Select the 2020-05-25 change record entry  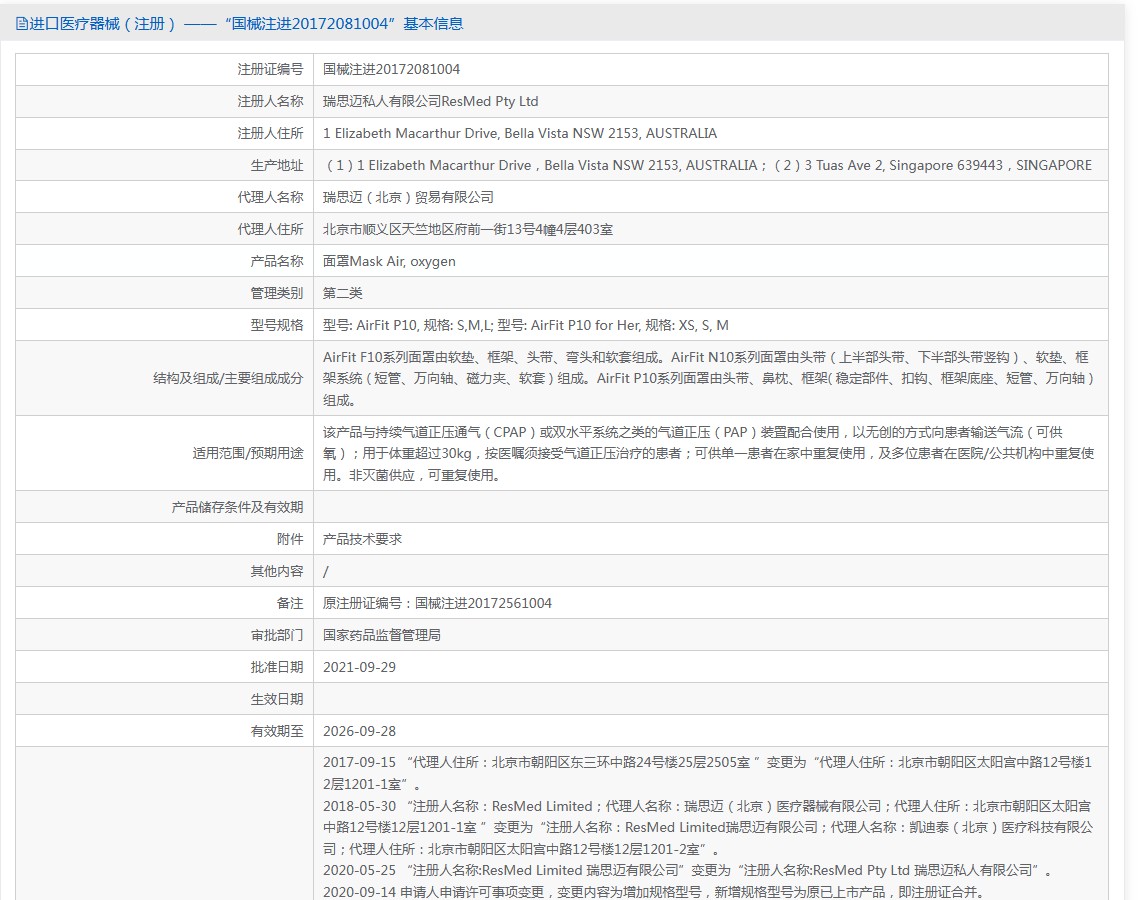(688, 871)
